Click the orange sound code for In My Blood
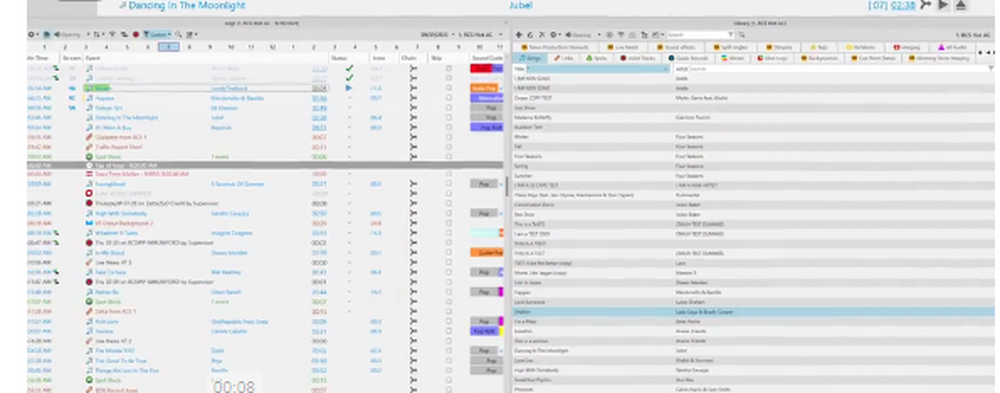Image resolution: width=1000 pixels, height=393 pixels. [487, 253]
